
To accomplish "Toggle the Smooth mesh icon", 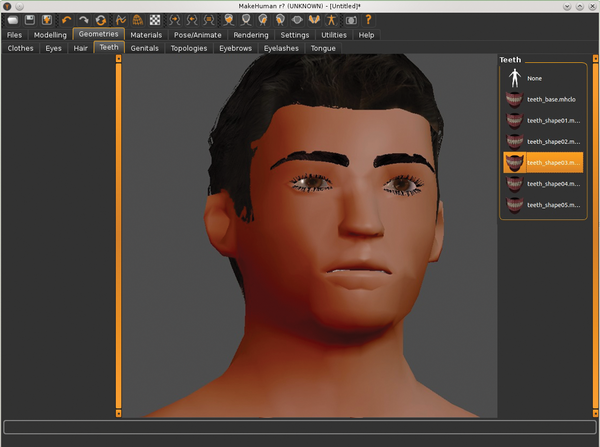I will pos(121,20).
